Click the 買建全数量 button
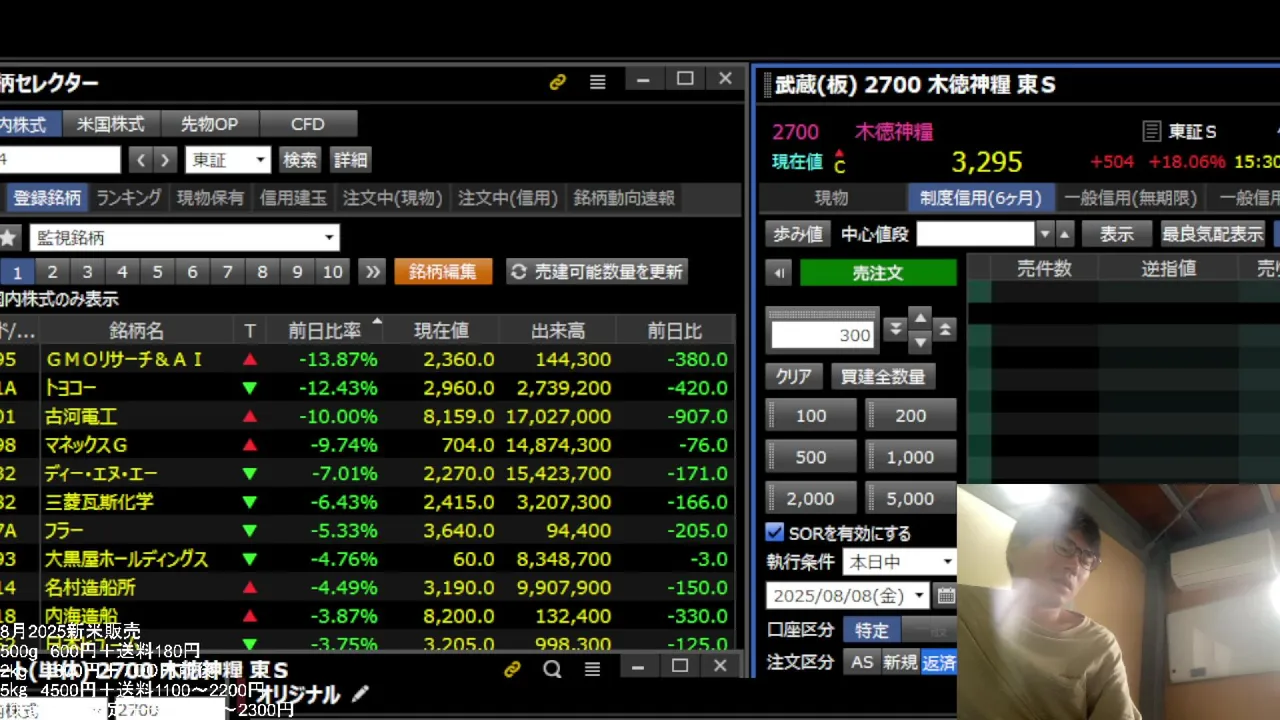Image resolution: width=1280 pixels, height=720 pixels. (x=882, y=376)
